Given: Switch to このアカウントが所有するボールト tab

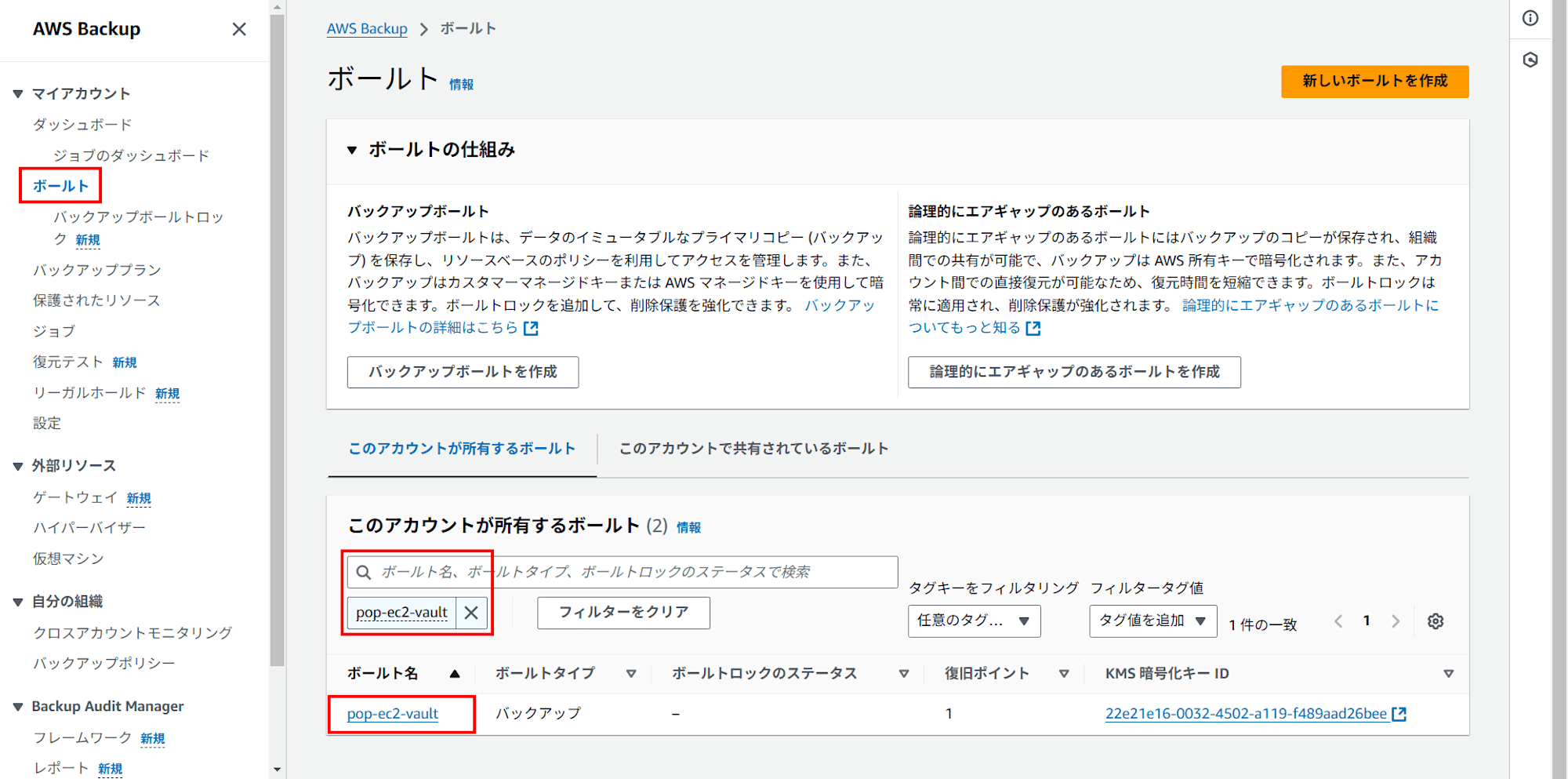Looking at the screenshot, I should tap(462, 449).
